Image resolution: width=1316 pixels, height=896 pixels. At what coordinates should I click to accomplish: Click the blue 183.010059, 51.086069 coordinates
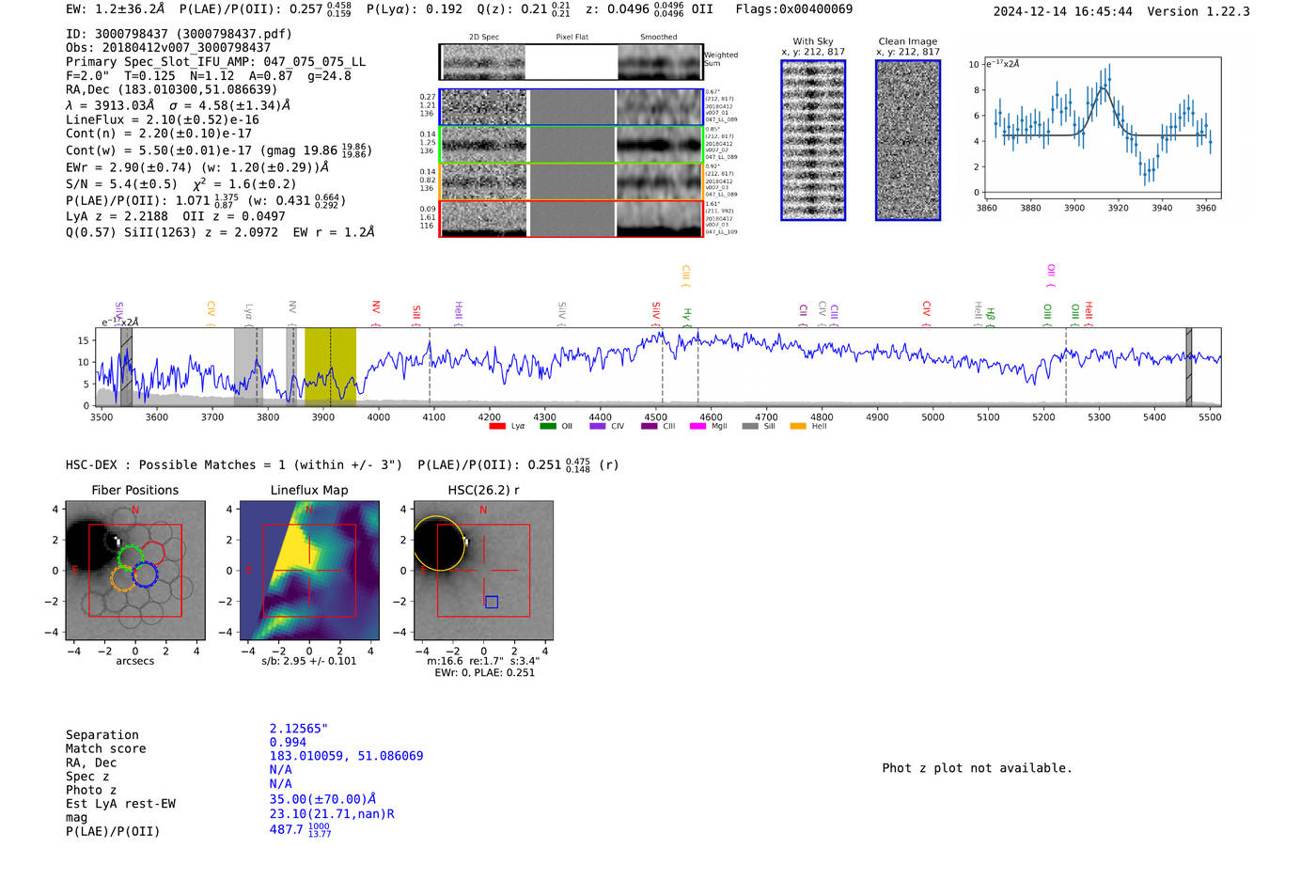coord(346,756)
